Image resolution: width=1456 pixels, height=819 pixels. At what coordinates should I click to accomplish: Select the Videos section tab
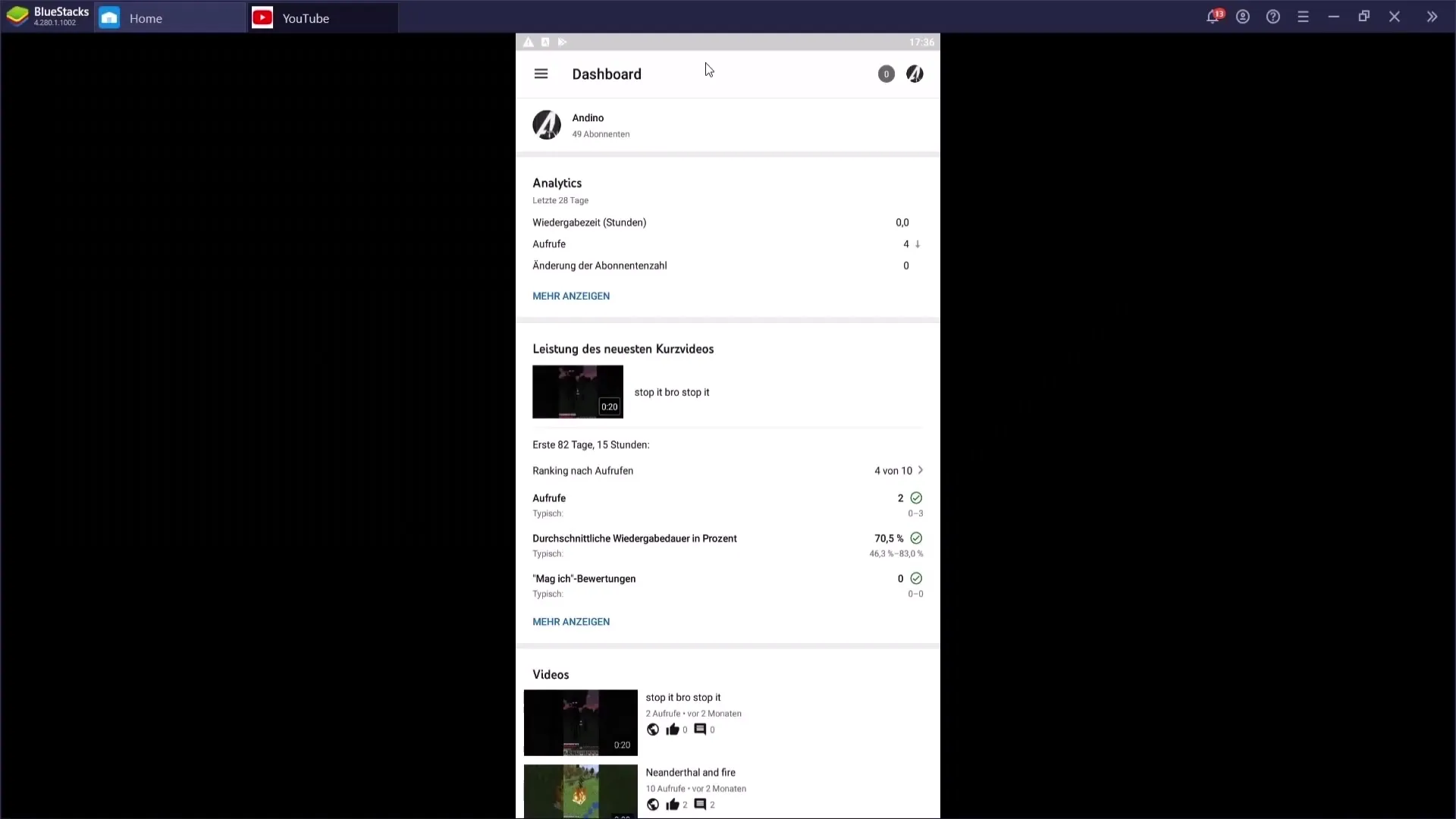551,674
